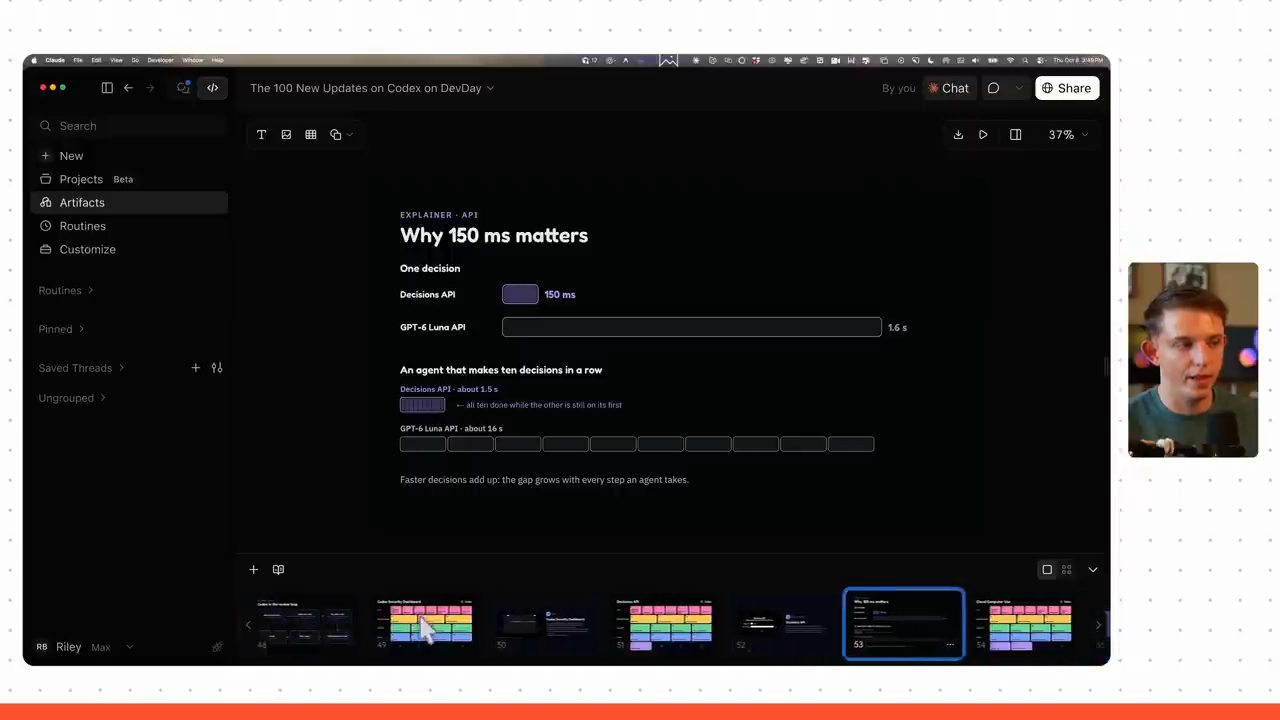Open the 37% zoom dropdown

pyautogui.click(x=1068, y=135)
